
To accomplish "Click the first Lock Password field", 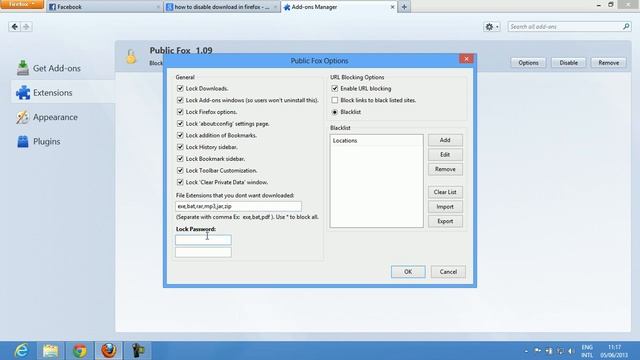I will (203, 240).
